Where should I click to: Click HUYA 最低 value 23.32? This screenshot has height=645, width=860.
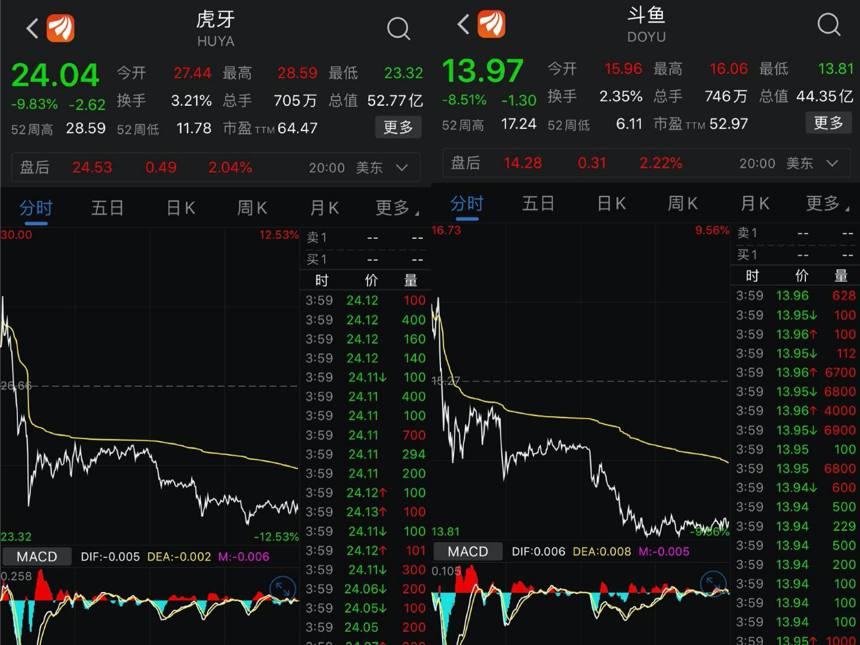(x=403, y=73)
